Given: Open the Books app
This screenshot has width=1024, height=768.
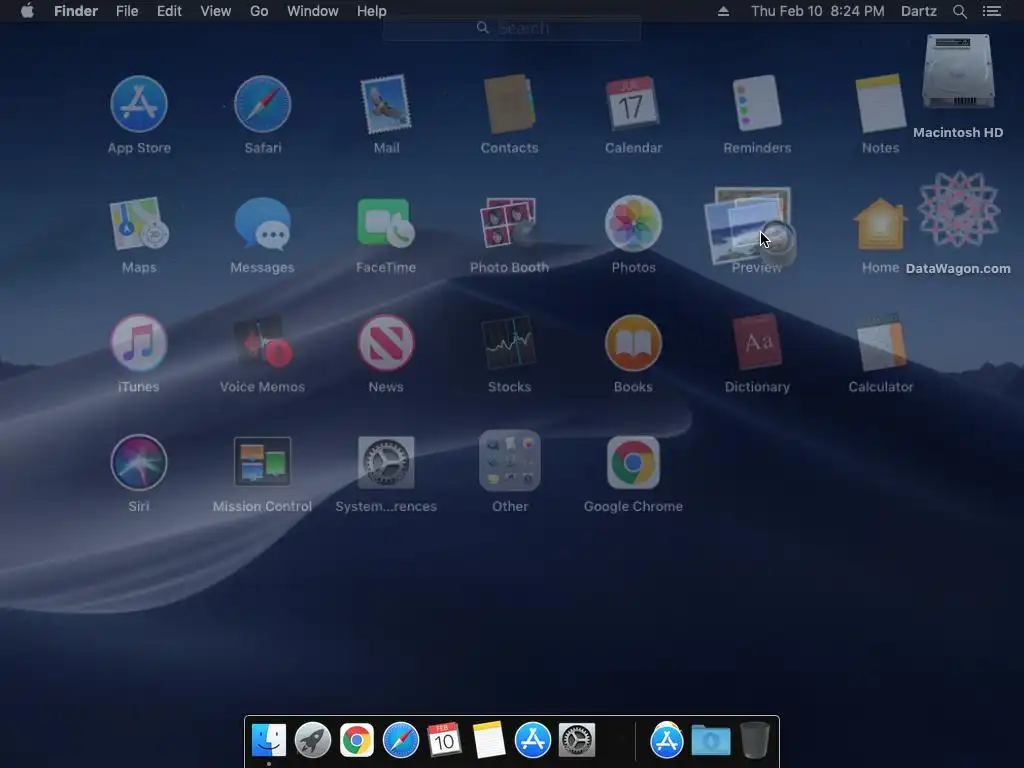Looking at the screenshot, I should [633, 344].
